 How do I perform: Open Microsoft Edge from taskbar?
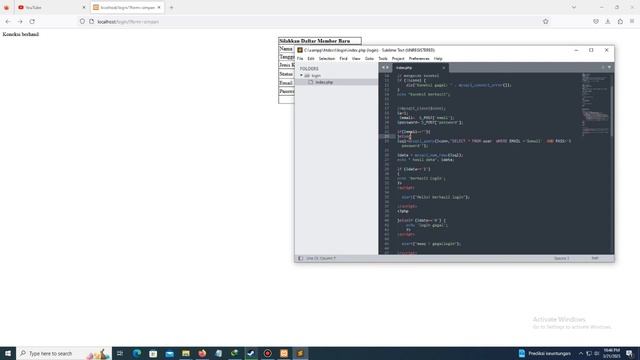pyautogui.click(x=137, y=353)
